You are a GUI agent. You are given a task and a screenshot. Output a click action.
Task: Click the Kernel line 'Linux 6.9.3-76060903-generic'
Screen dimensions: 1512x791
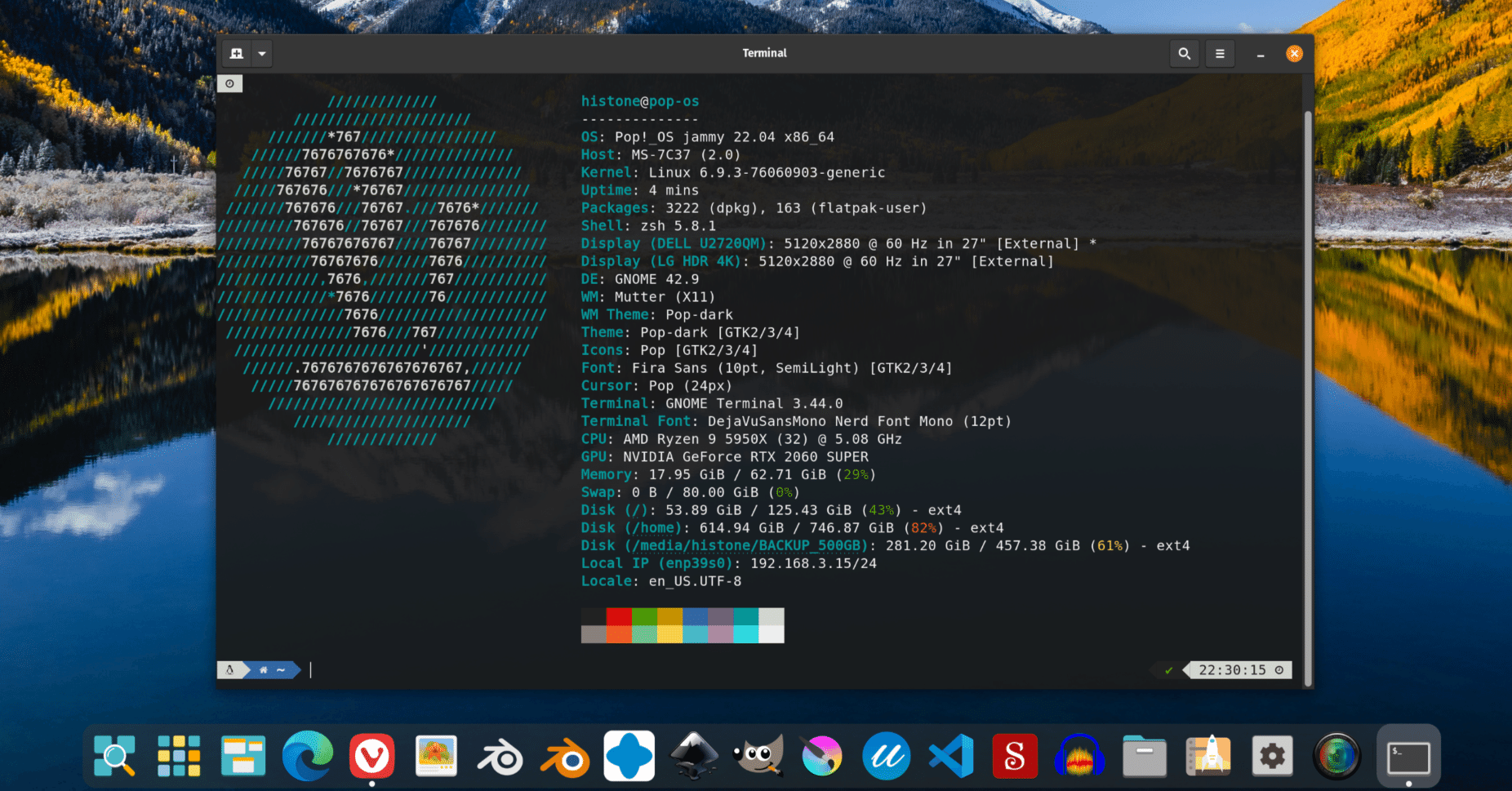pos(733,172)
